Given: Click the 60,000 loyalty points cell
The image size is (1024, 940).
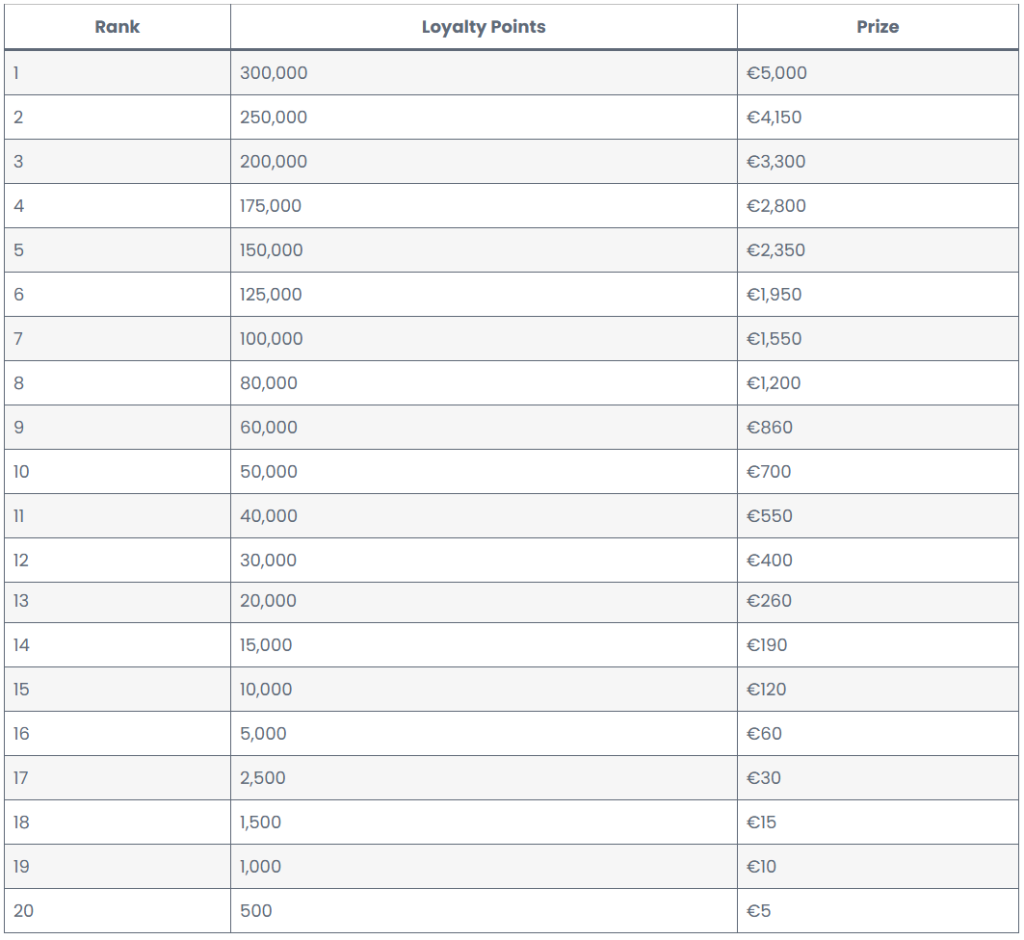Looking at the screenshot, I should click(x=484, y=427).
